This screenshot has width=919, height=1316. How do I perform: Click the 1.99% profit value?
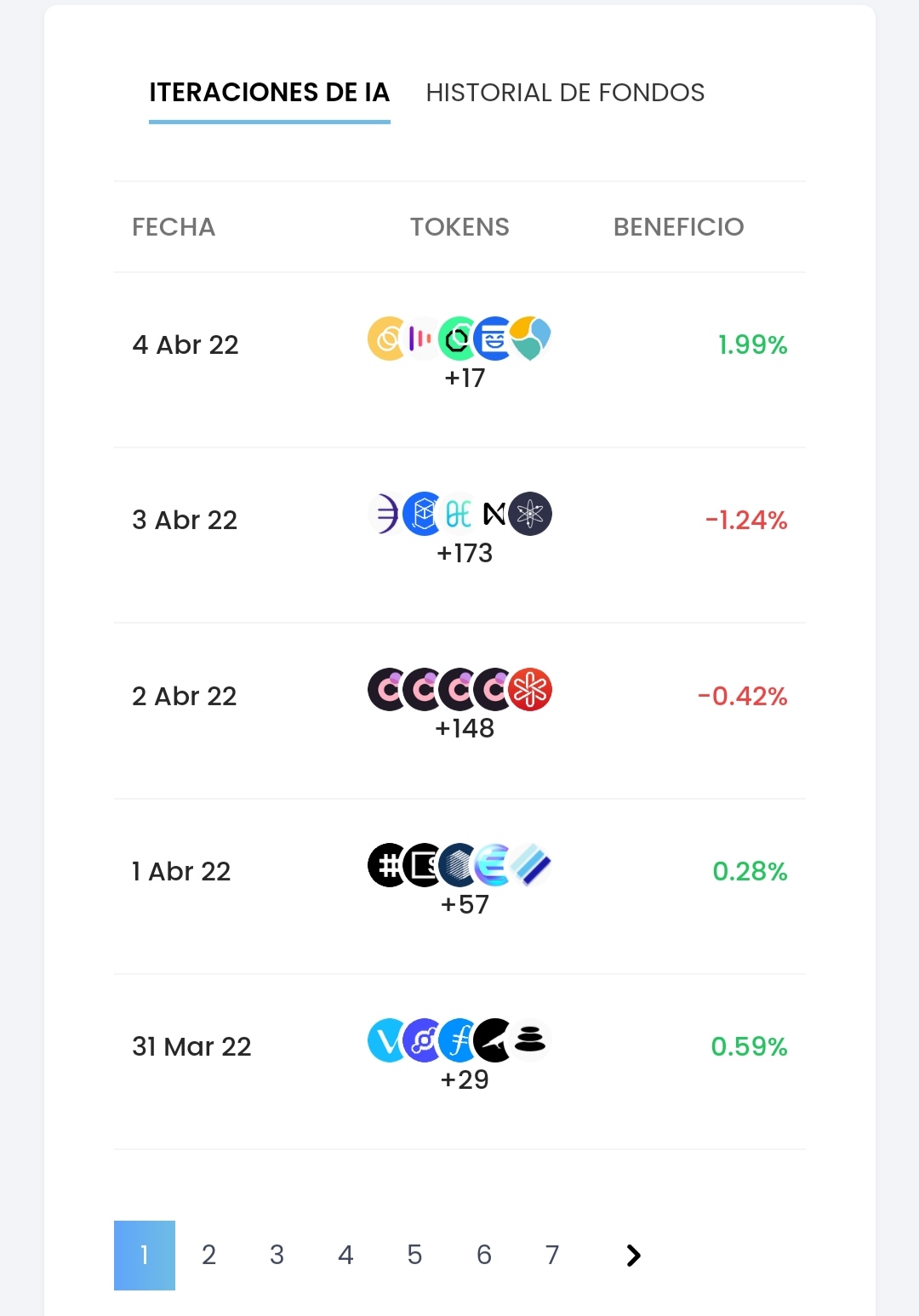click(752, 345)
